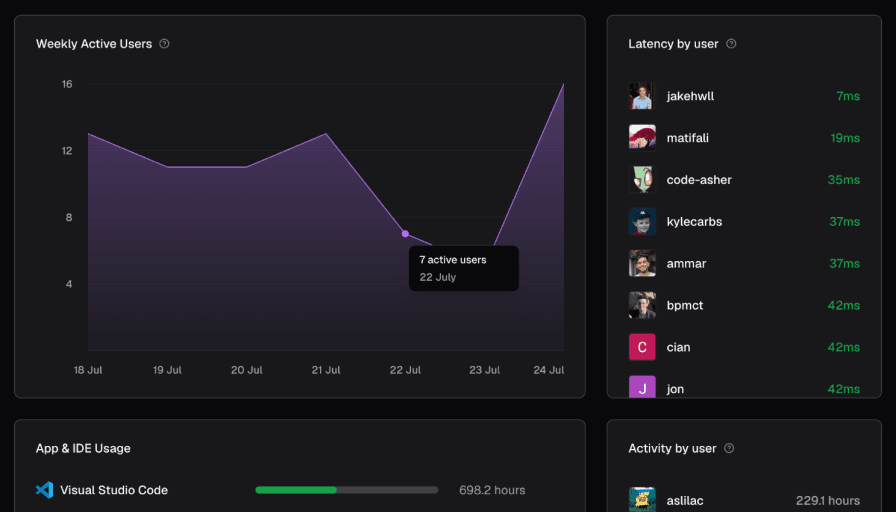The height and width of the screenshot is (512, 896).
Task: Click the cian username
Action: pos(678,347)
